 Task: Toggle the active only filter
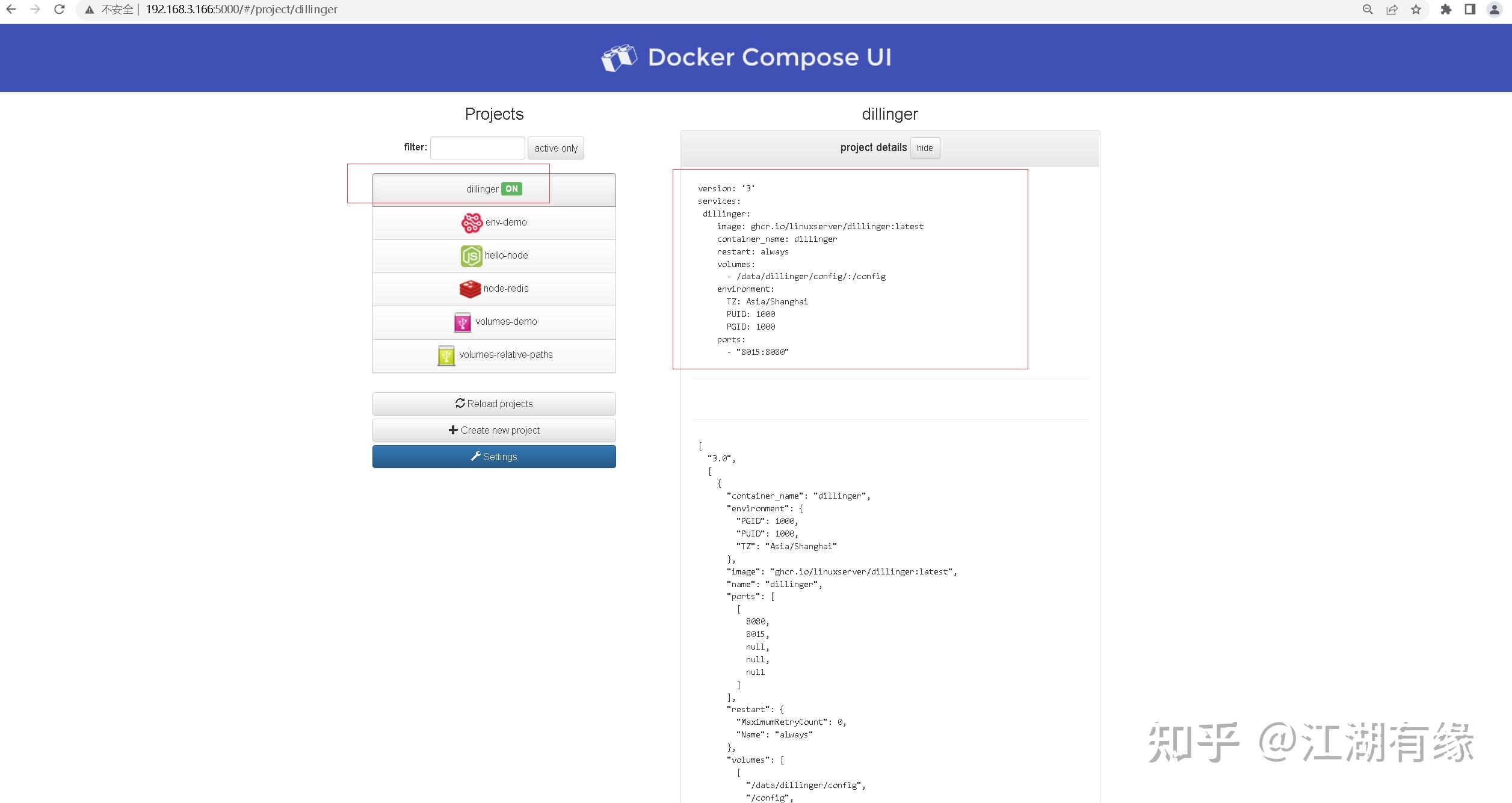tap(555, 147)
